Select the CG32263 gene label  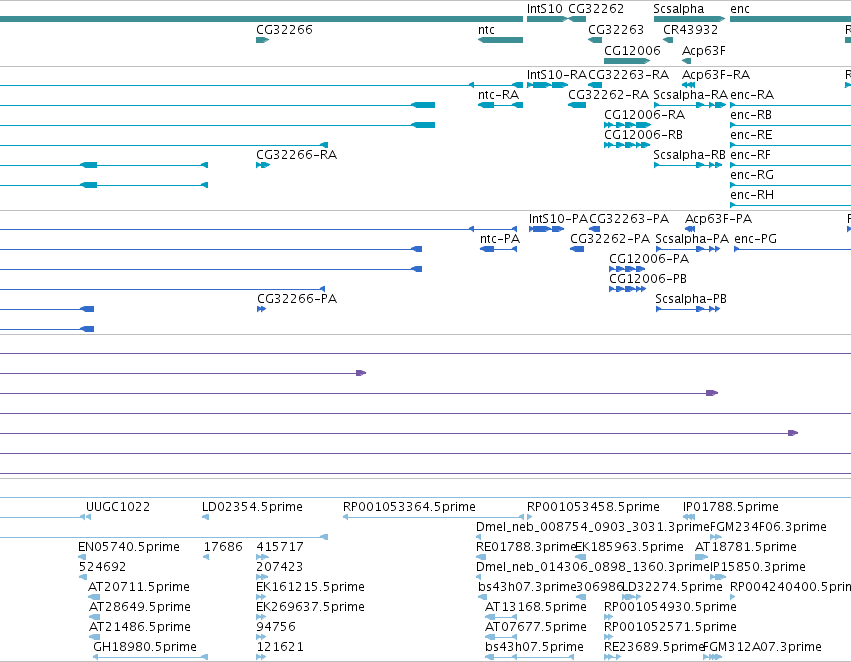(x=616, y=29)
